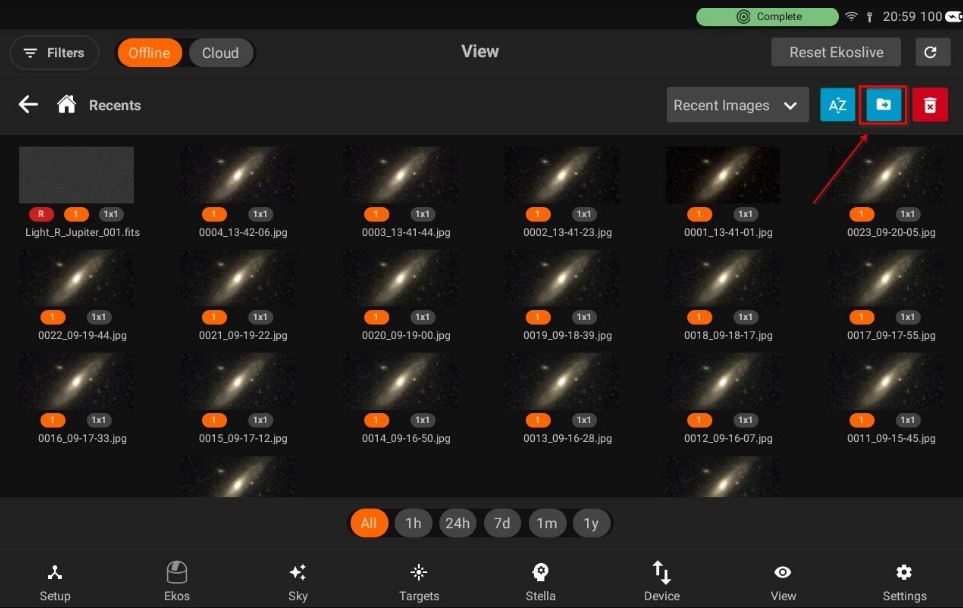Click orange 1 badge under 0004_13-42-06.jpg
Viewport: 963px width, 608px height.
coord(214,214)
